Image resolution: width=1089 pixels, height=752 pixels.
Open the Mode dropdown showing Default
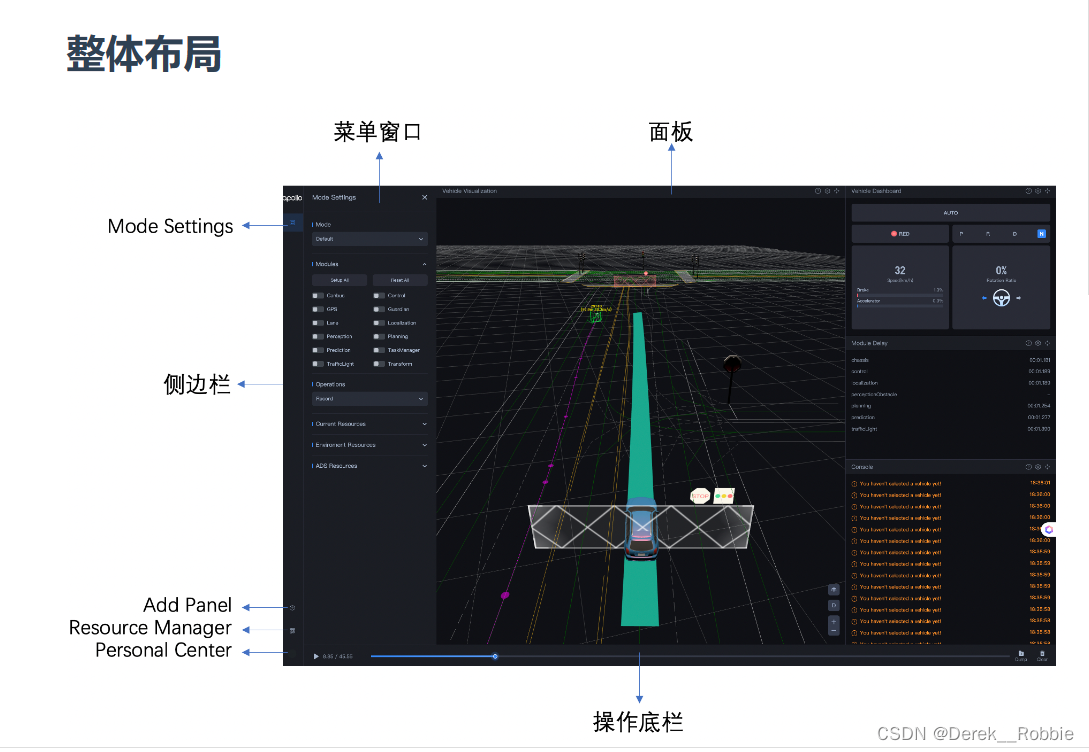369,239
